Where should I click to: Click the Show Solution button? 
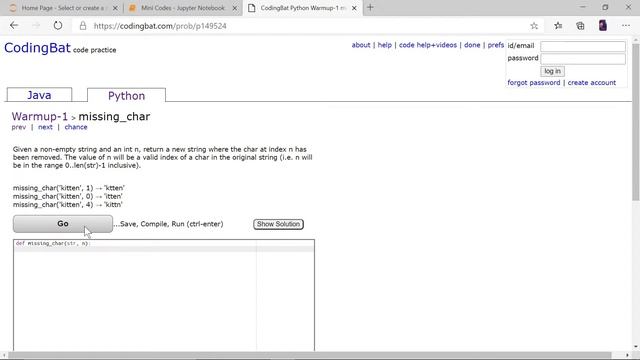coord(278,224)
